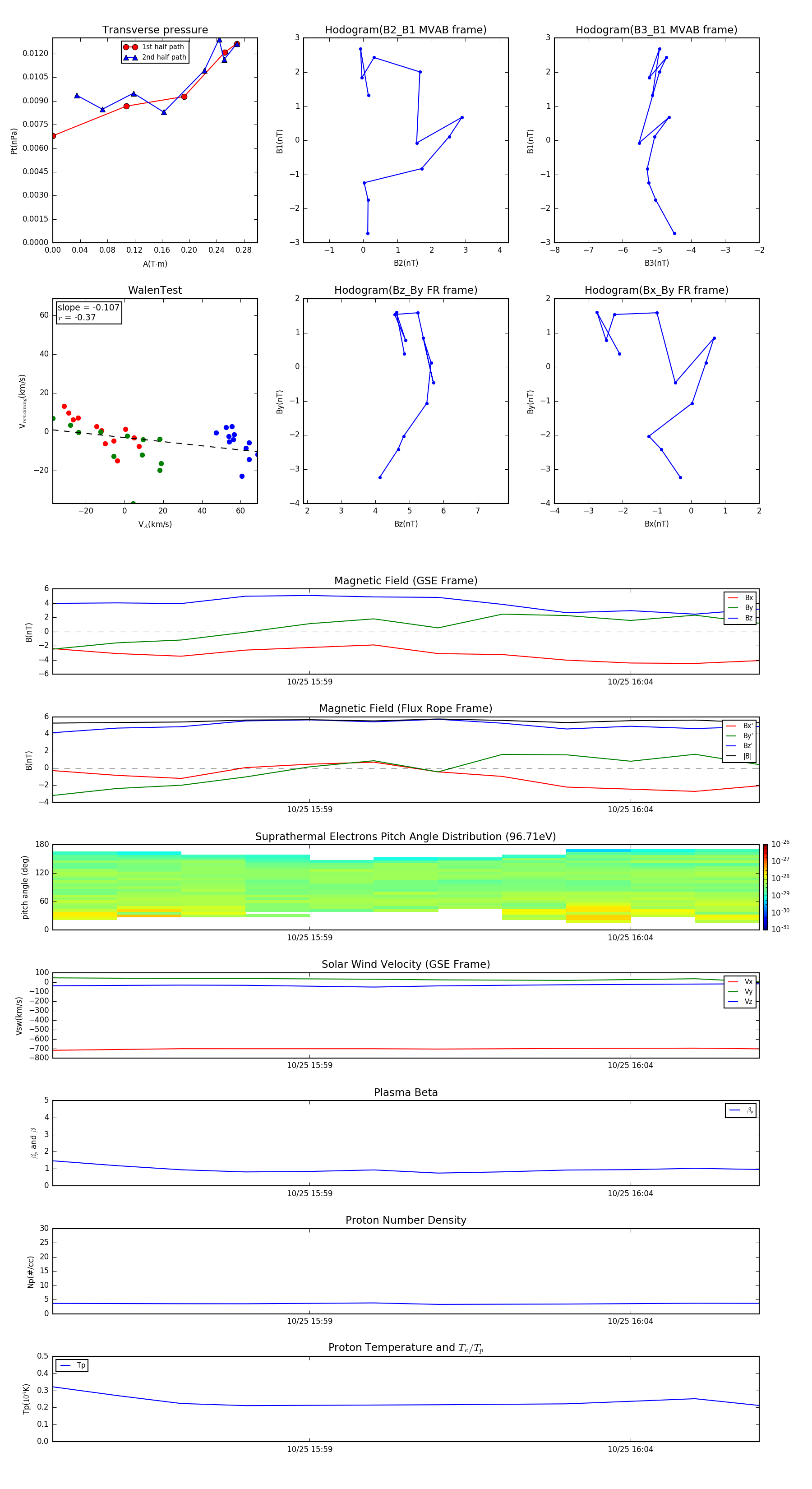Click 'Proton Temperature and Te/Tp' title
812x1489 pixels.
tap(406, 1348)
